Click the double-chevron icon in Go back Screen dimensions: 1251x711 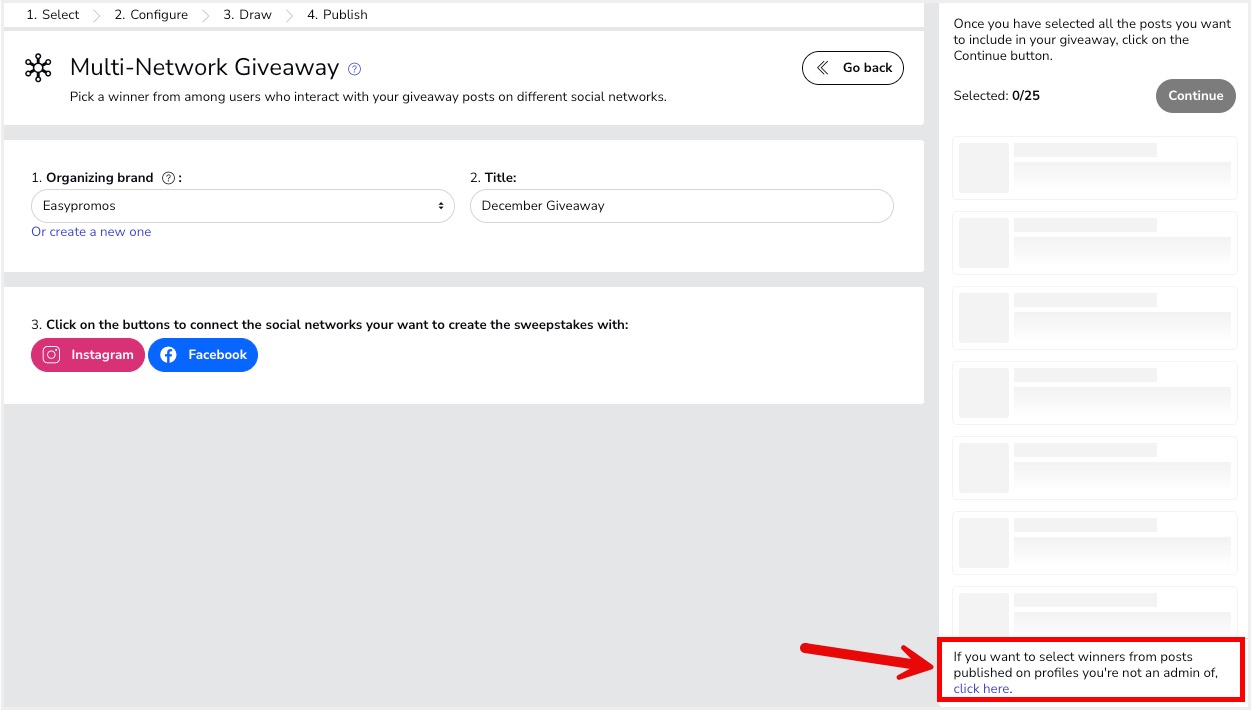(x=823, y=68)
